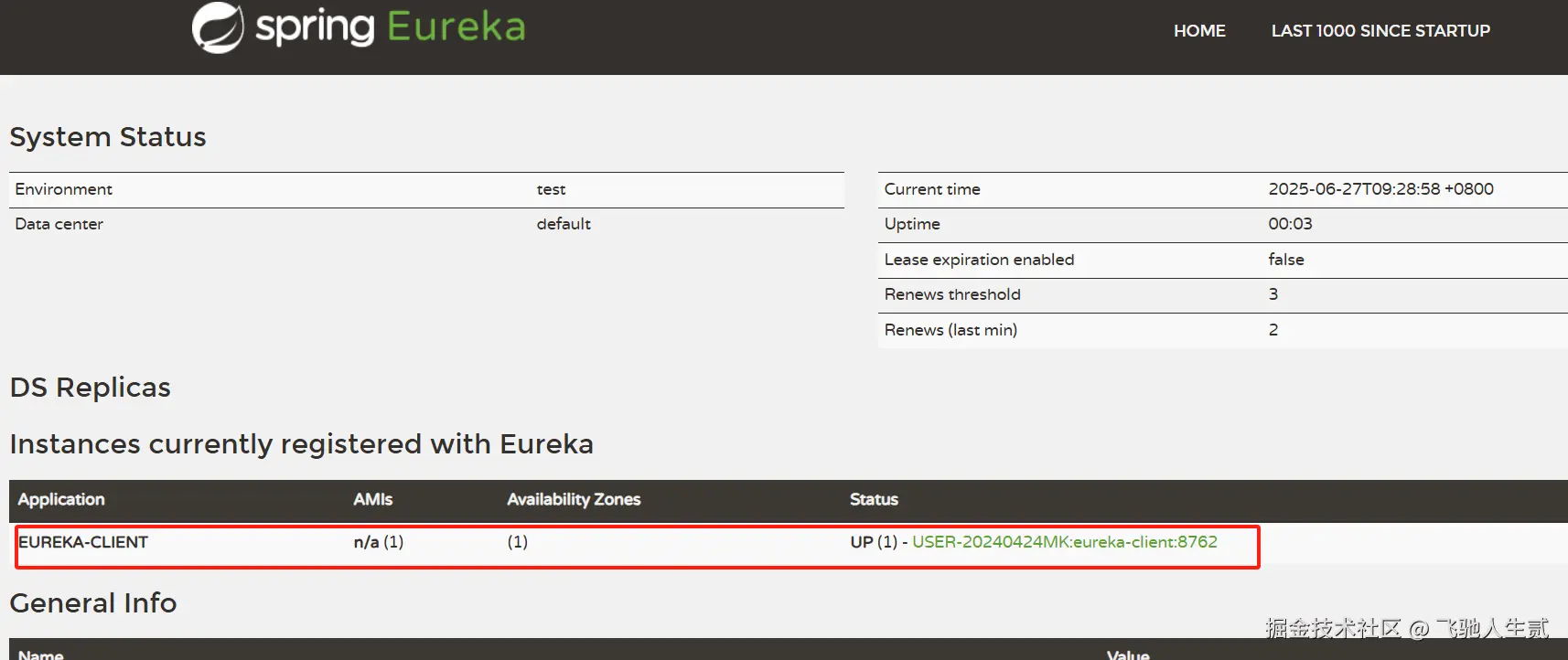This screenshot has width=1568, height=660.
Task: Select the timestamp 2025-06-27T09:28:58 +0800
Action: click(x=1380, y=189)
